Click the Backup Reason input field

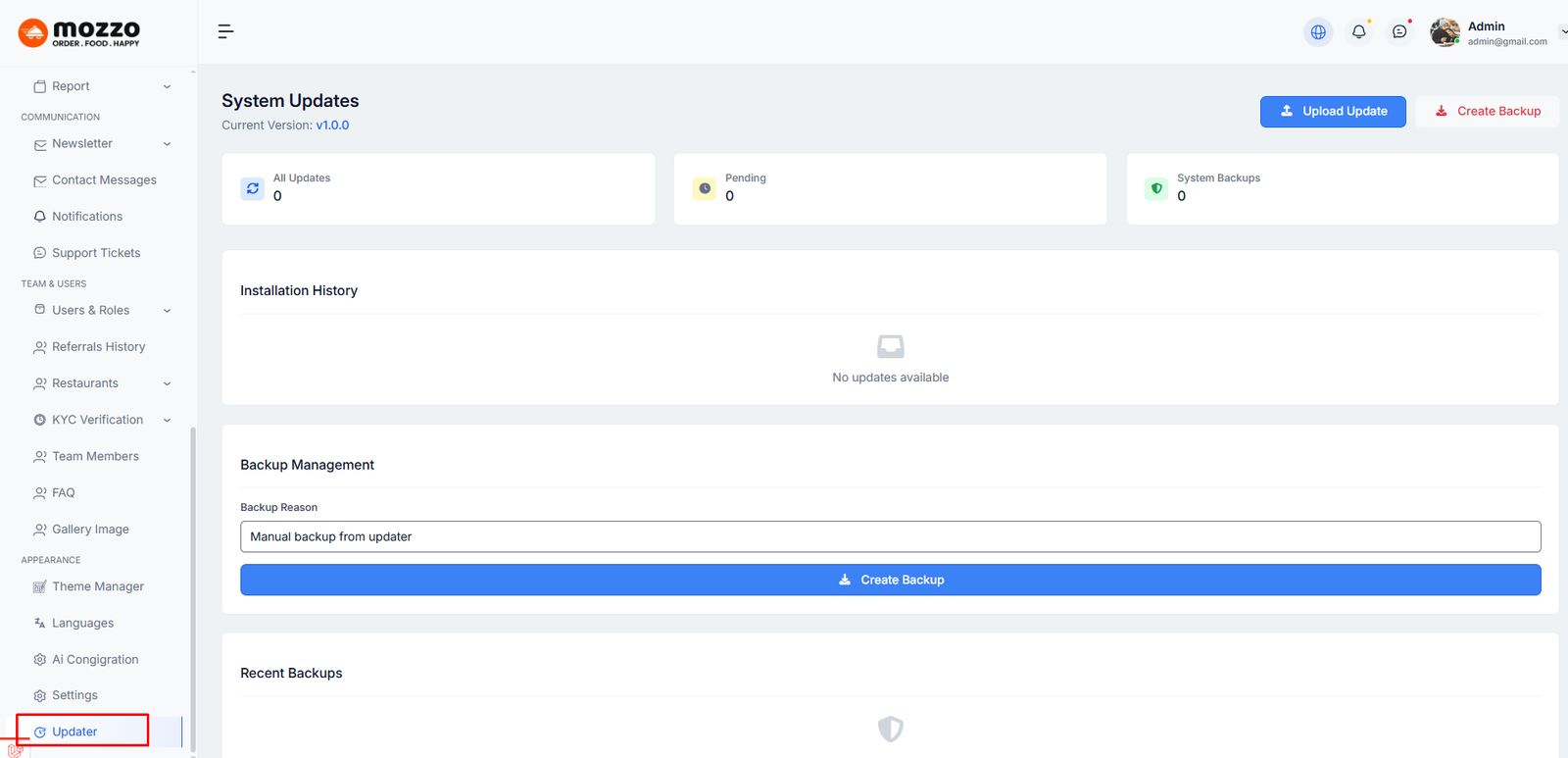pos(890,536)
